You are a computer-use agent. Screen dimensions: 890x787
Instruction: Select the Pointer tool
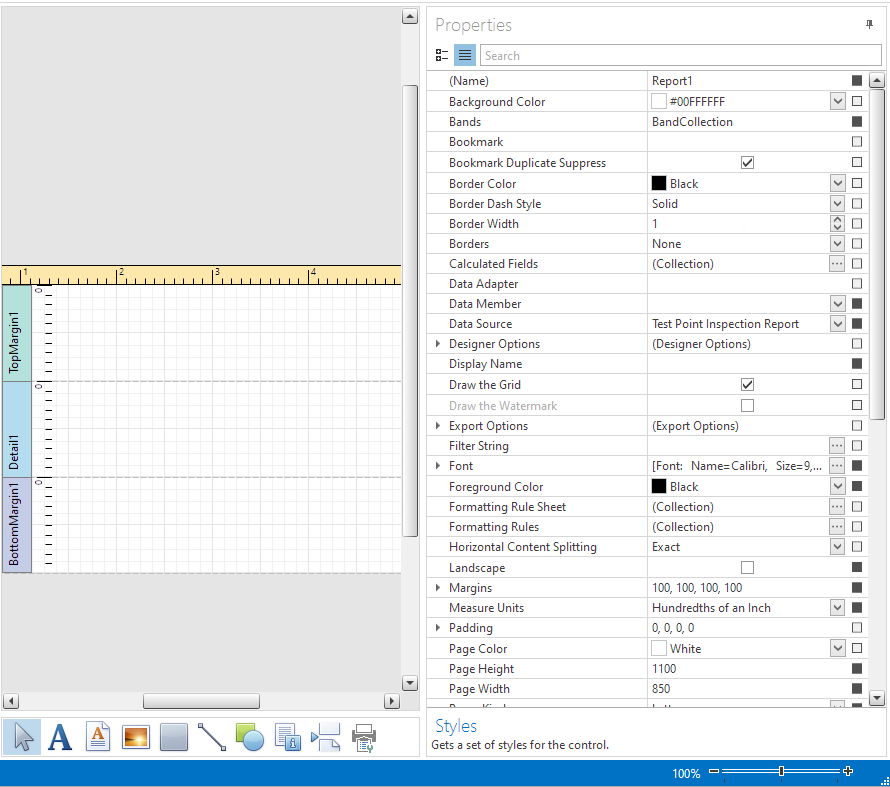coord(21,737)
